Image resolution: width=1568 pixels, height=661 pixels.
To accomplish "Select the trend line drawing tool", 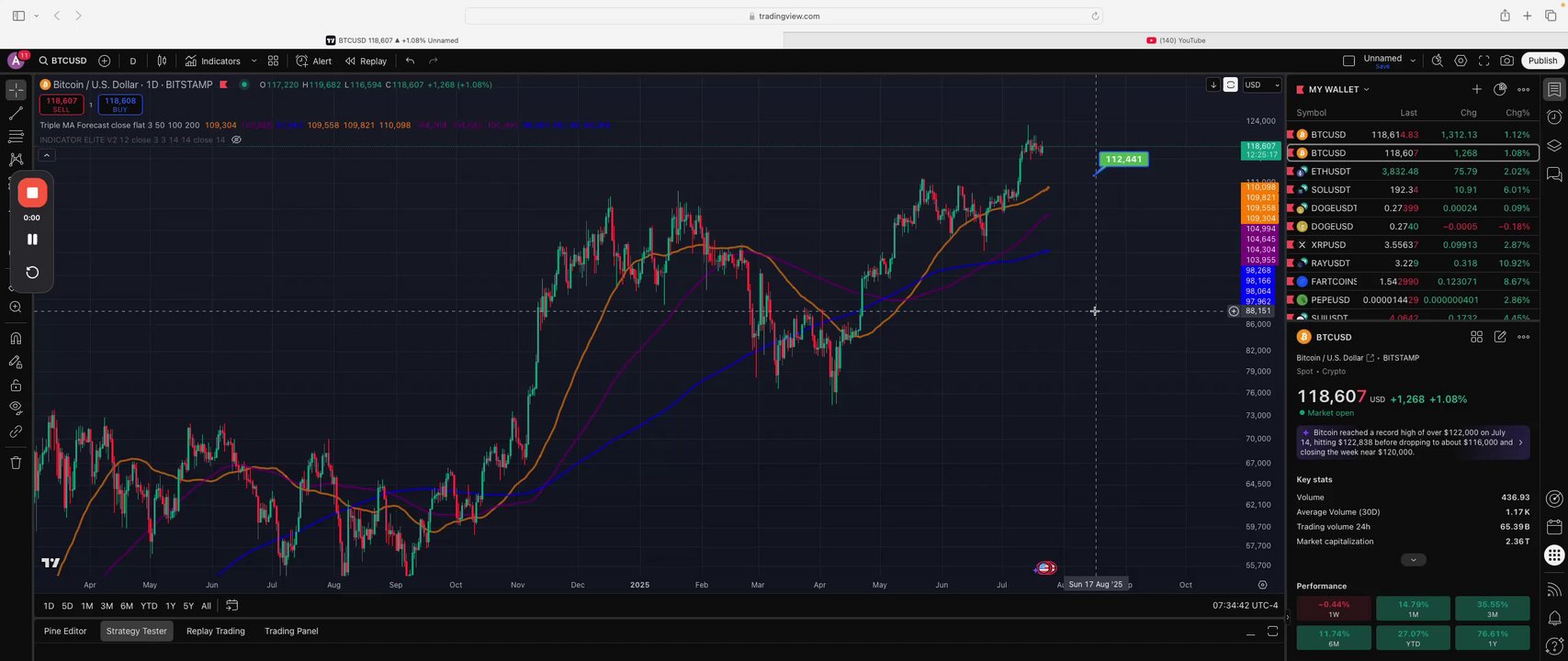I will click(x=16, y=114).
